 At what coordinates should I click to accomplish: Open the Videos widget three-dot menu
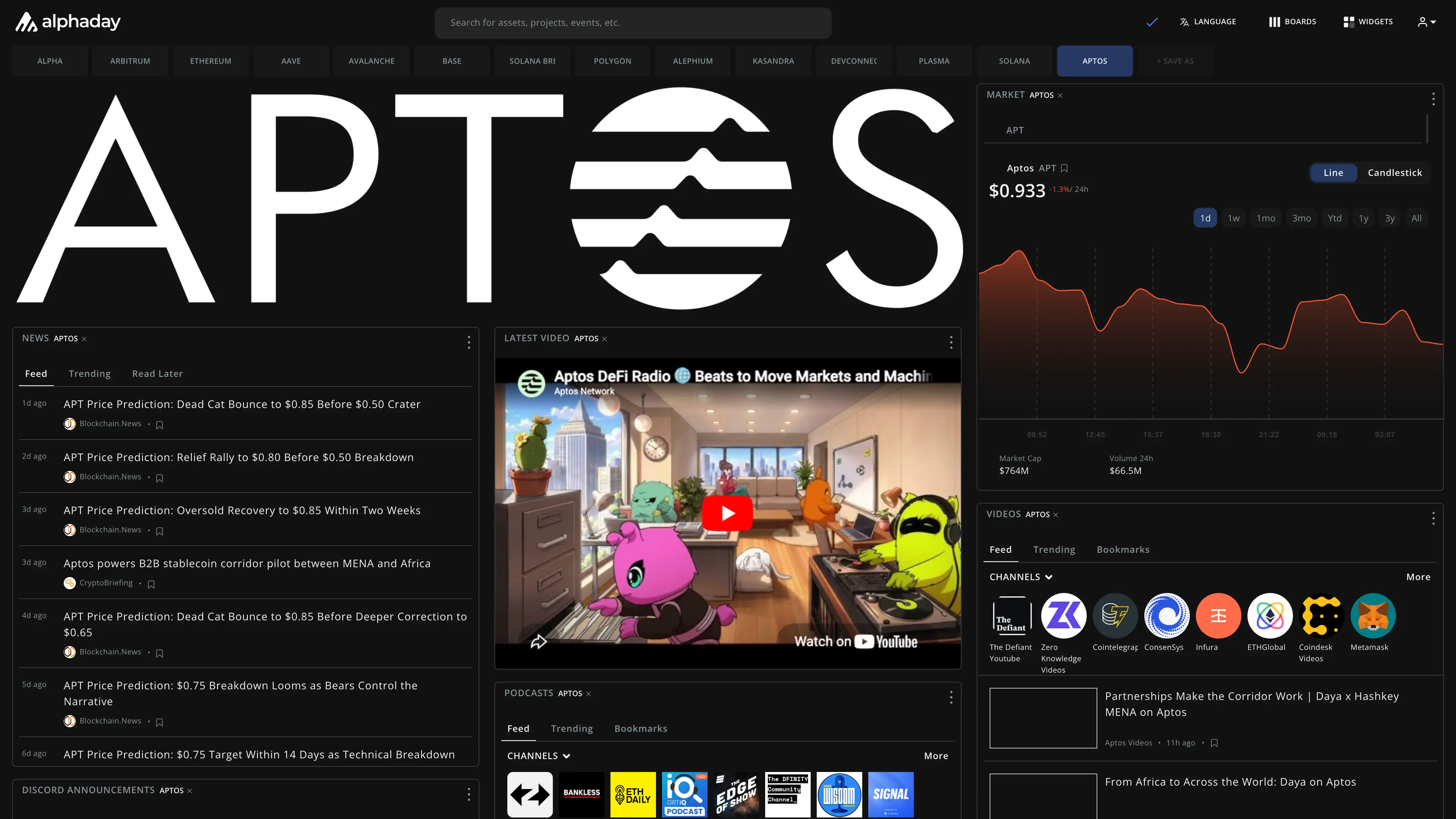pyautogui.click(x=1433, y=518)
